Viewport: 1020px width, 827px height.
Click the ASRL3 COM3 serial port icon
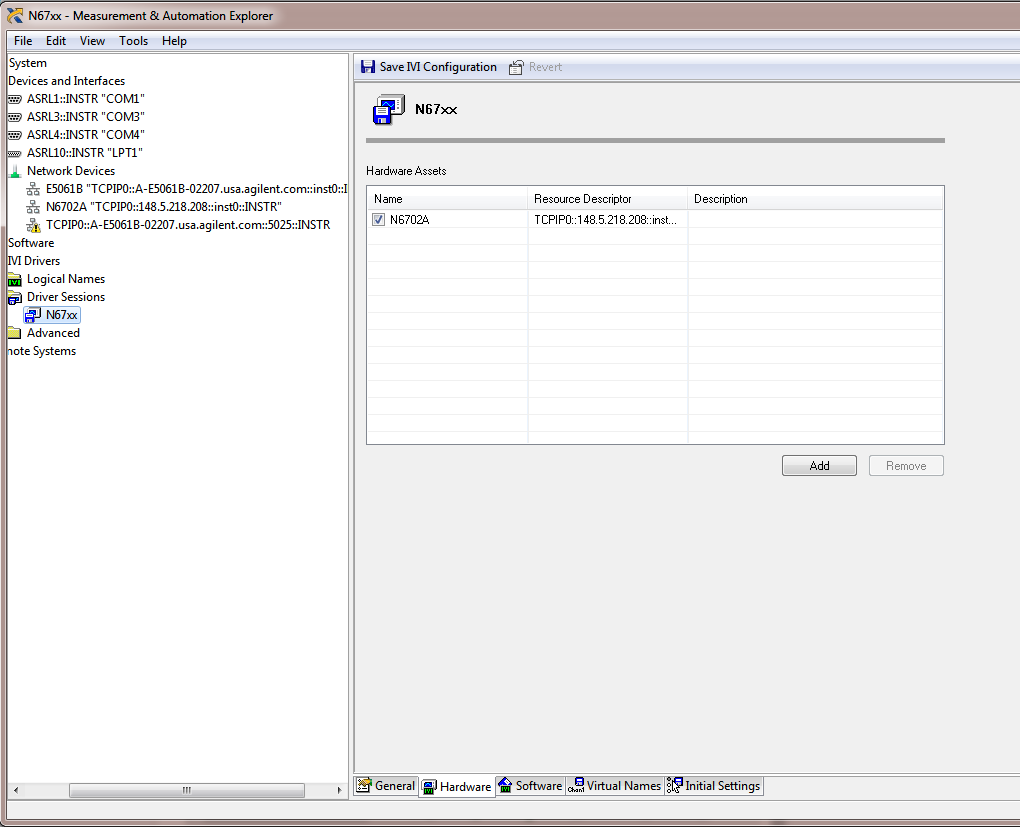[14, 117]
